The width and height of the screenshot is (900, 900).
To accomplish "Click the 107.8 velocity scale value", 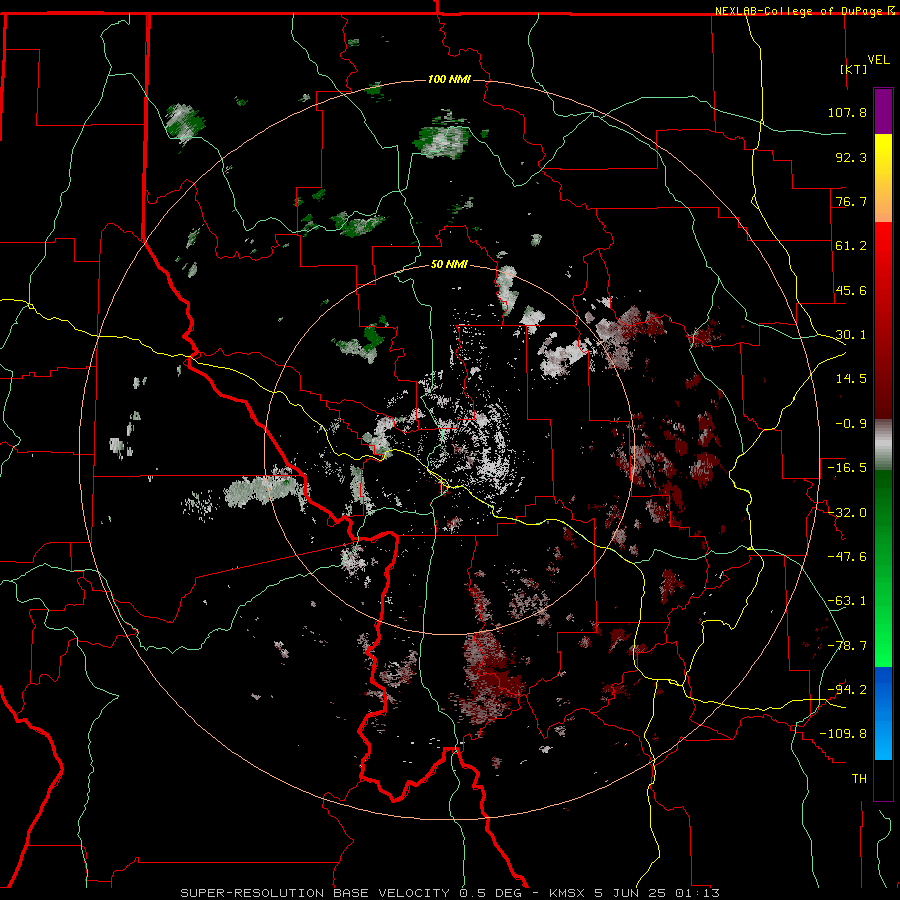I will (x=847, y=112).
